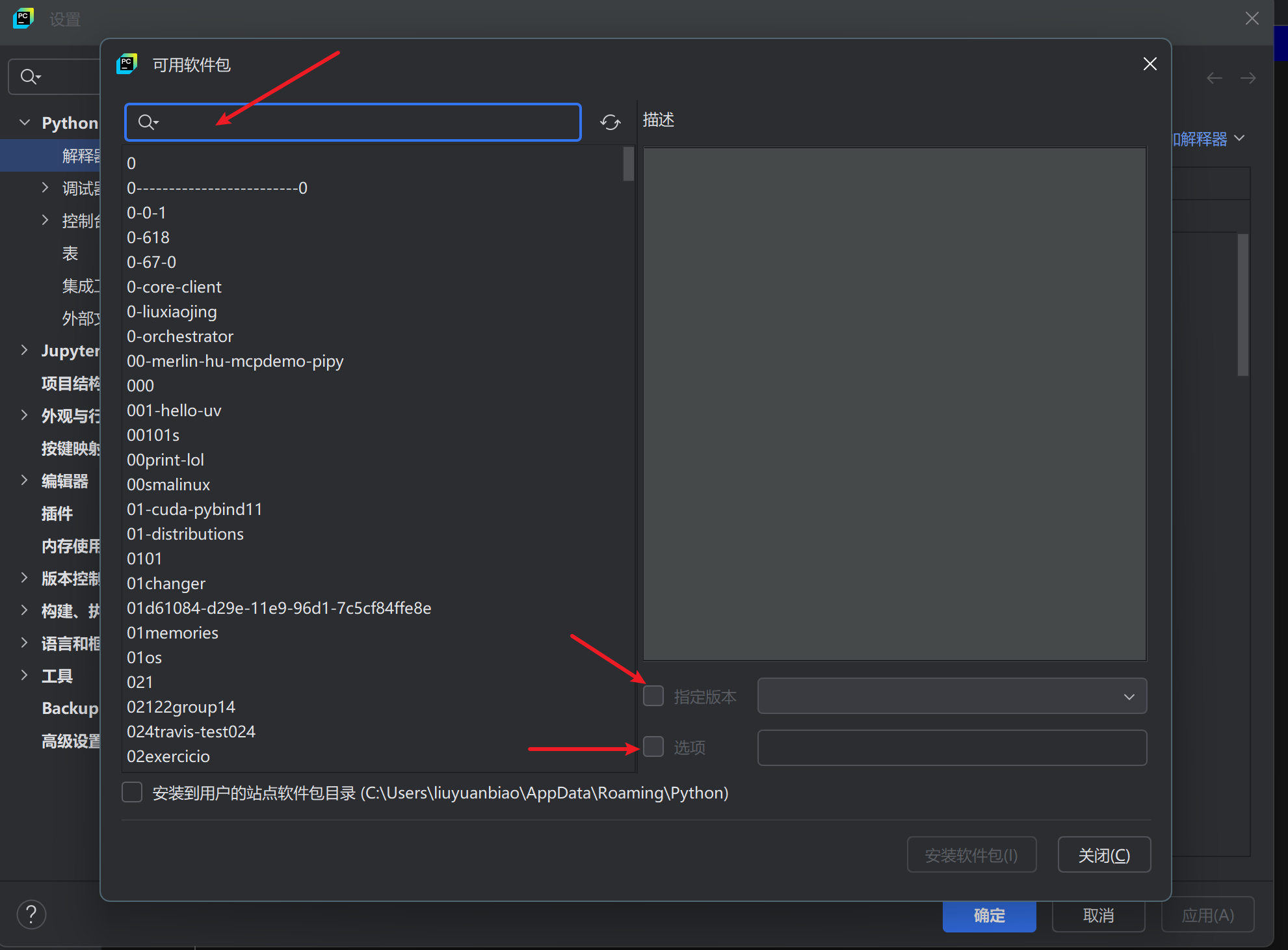
Task: Click the back navigation arrow in settings
Action: click(1214, 79)
